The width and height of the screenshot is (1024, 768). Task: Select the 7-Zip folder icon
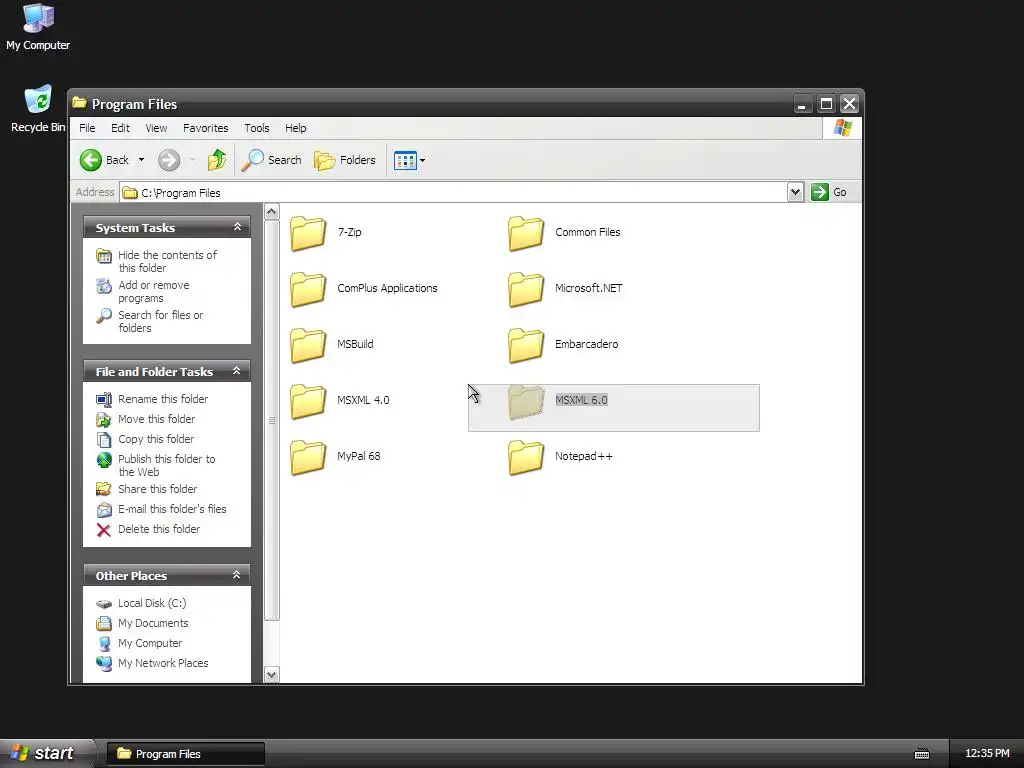308,233
